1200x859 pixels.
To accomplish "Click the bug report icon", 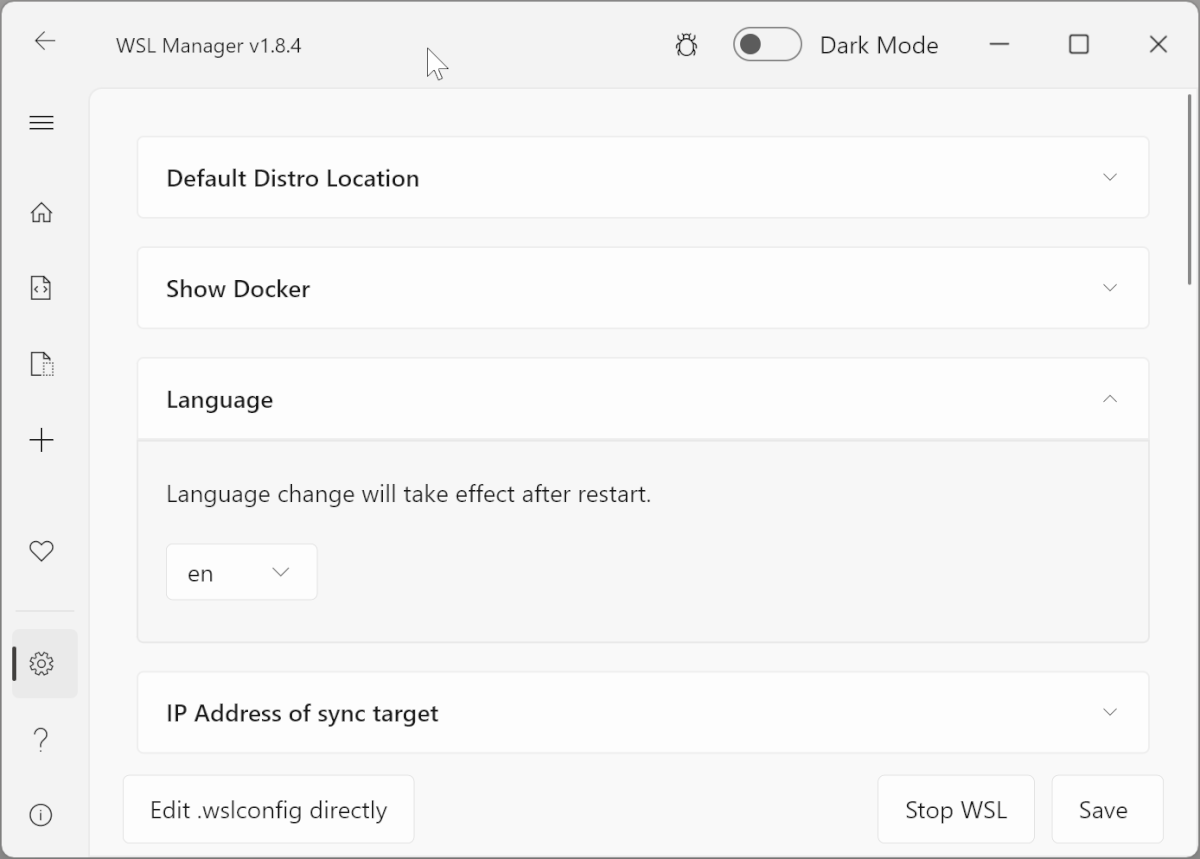I will (x=686, y=45).
